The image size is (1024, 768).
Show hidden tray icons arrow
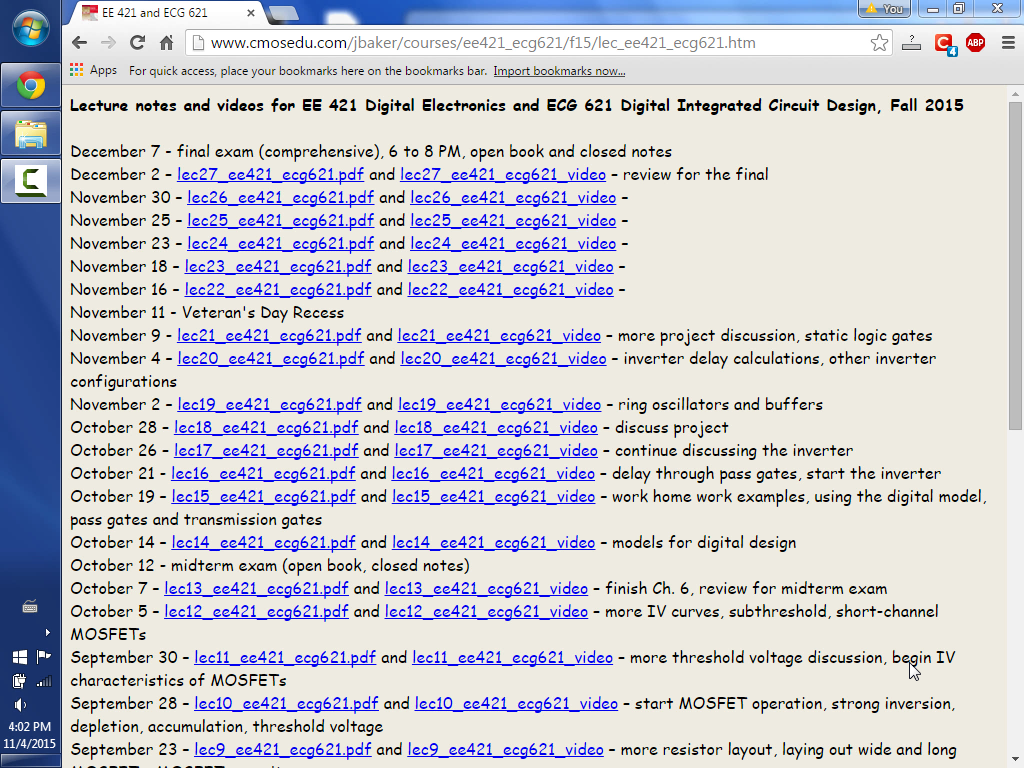(x=47, y=632)
